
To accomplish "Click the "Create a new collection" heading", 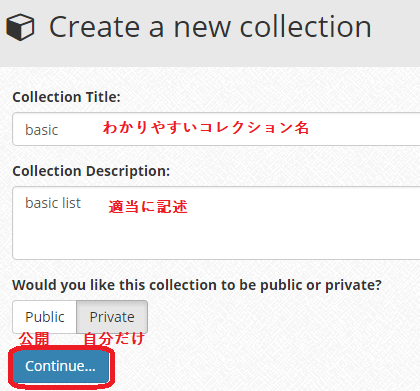I will pos(210,27).
